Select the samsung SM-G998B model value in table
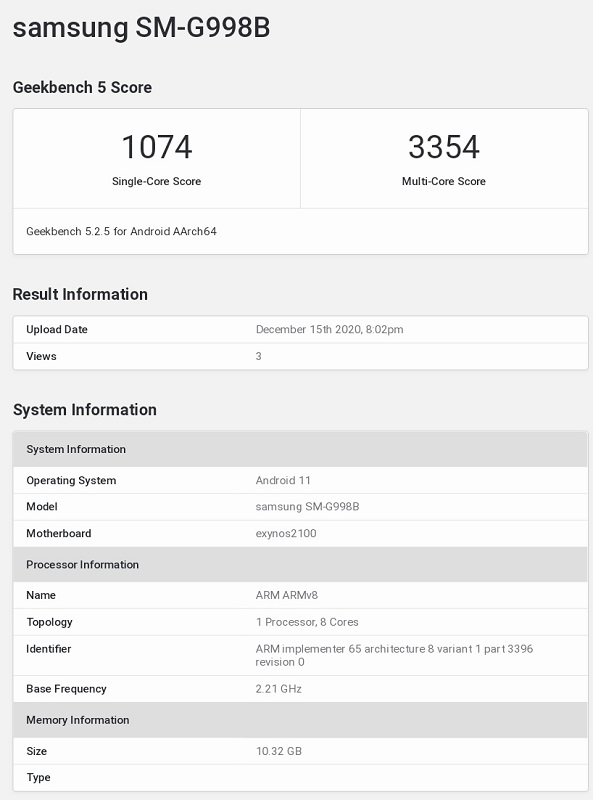593x800 pixels. click(x=307, y=507)
